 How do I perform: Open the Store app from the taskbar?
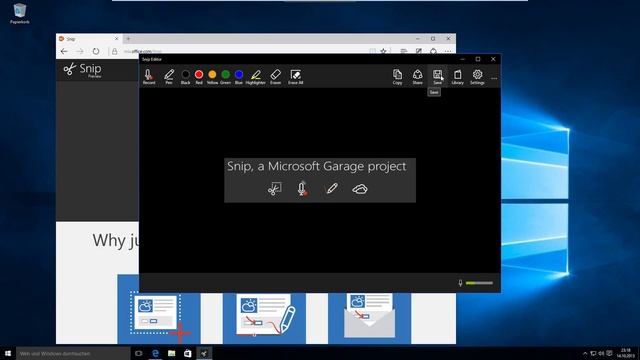pos(187,353)
